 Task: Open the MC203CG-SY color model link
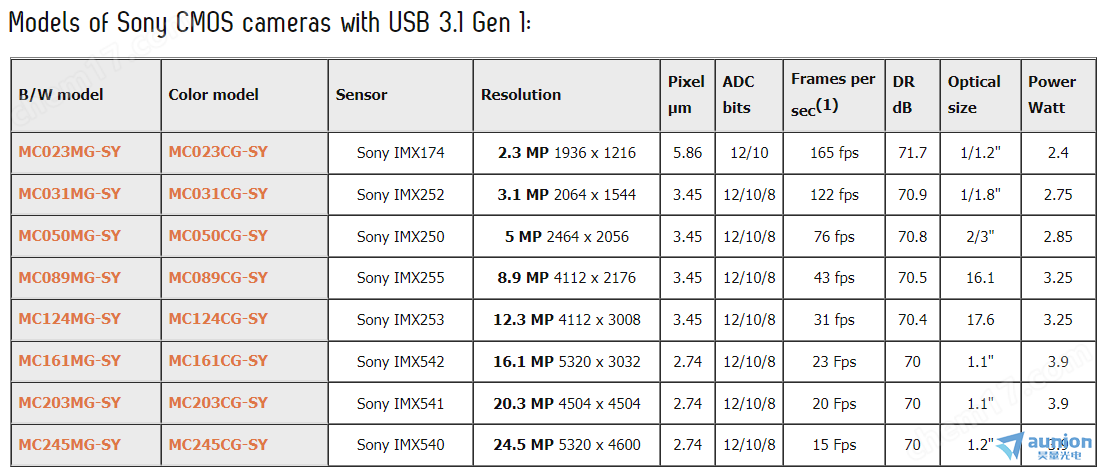tap(218, 403)
